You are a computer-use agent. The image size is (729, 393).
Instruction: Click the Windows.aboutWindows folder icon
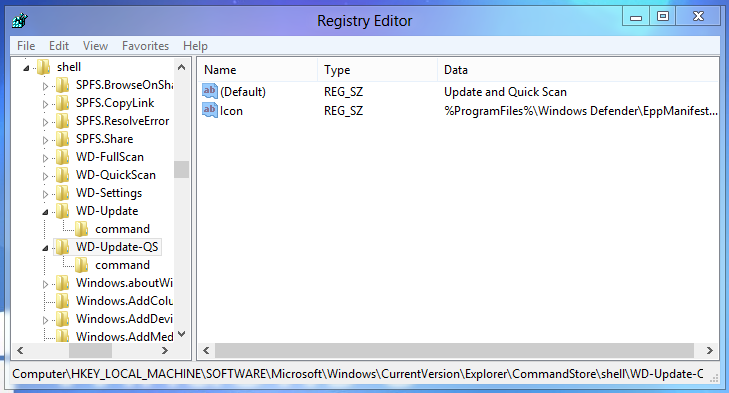click(62, 283)
